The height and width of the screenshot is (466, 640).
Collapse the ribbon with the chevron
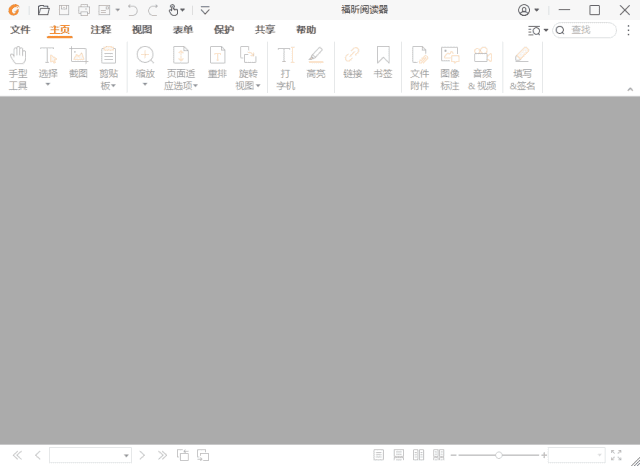[x=630, y=89]
